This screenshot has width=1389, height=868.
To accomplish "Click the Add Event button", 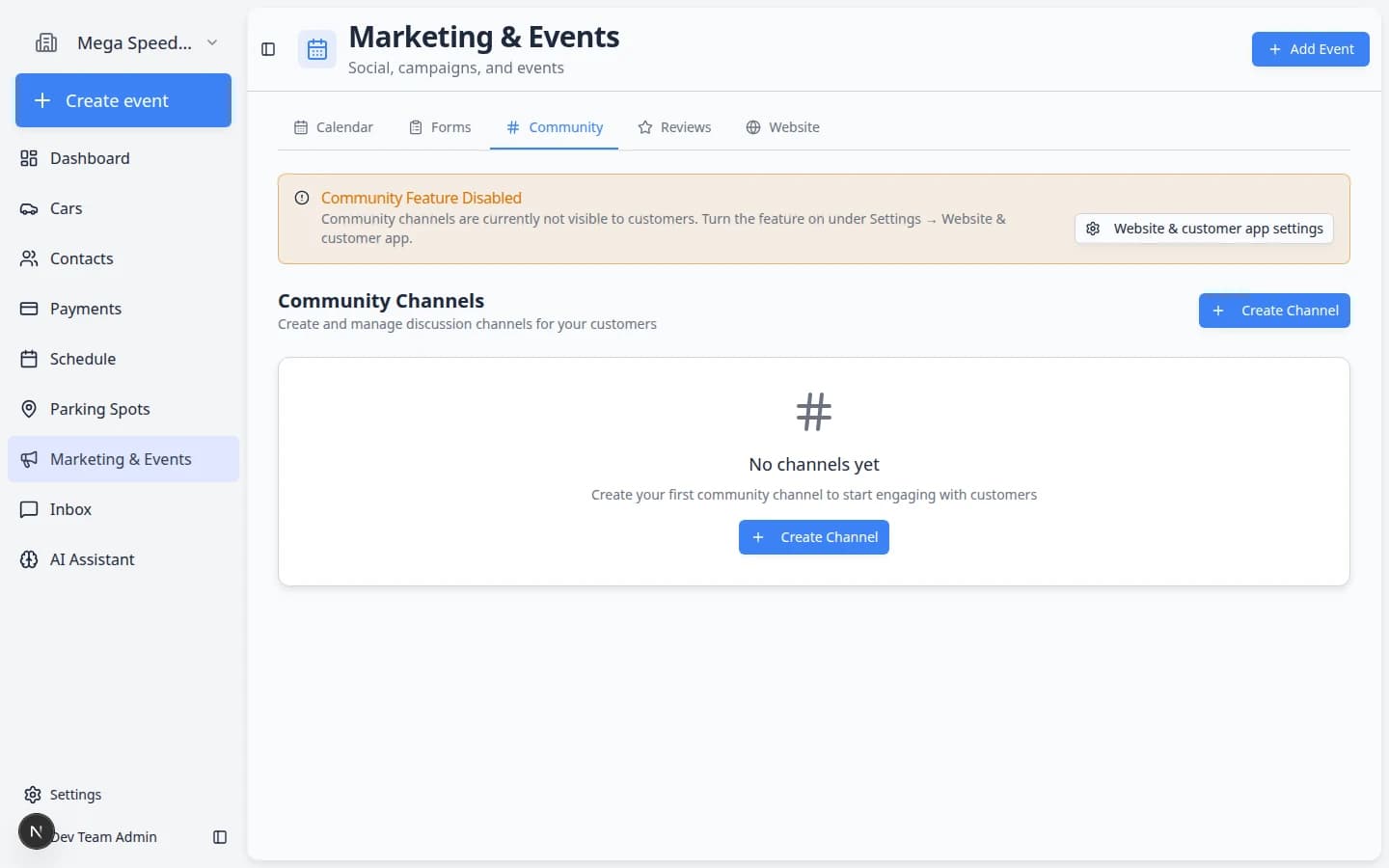I will (x=1310, y=49).
